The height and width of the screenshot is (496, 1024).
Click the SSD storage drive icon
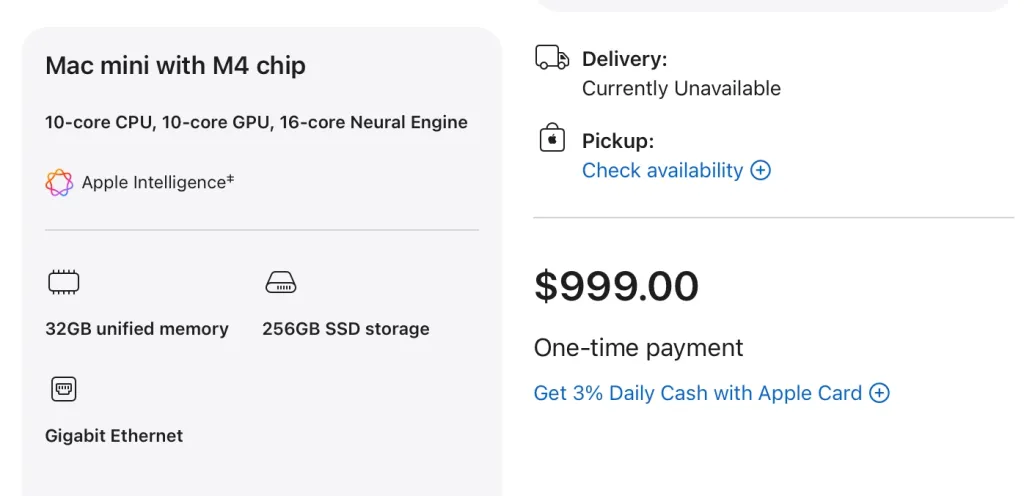pyautogui.click(x=280, y=283)
